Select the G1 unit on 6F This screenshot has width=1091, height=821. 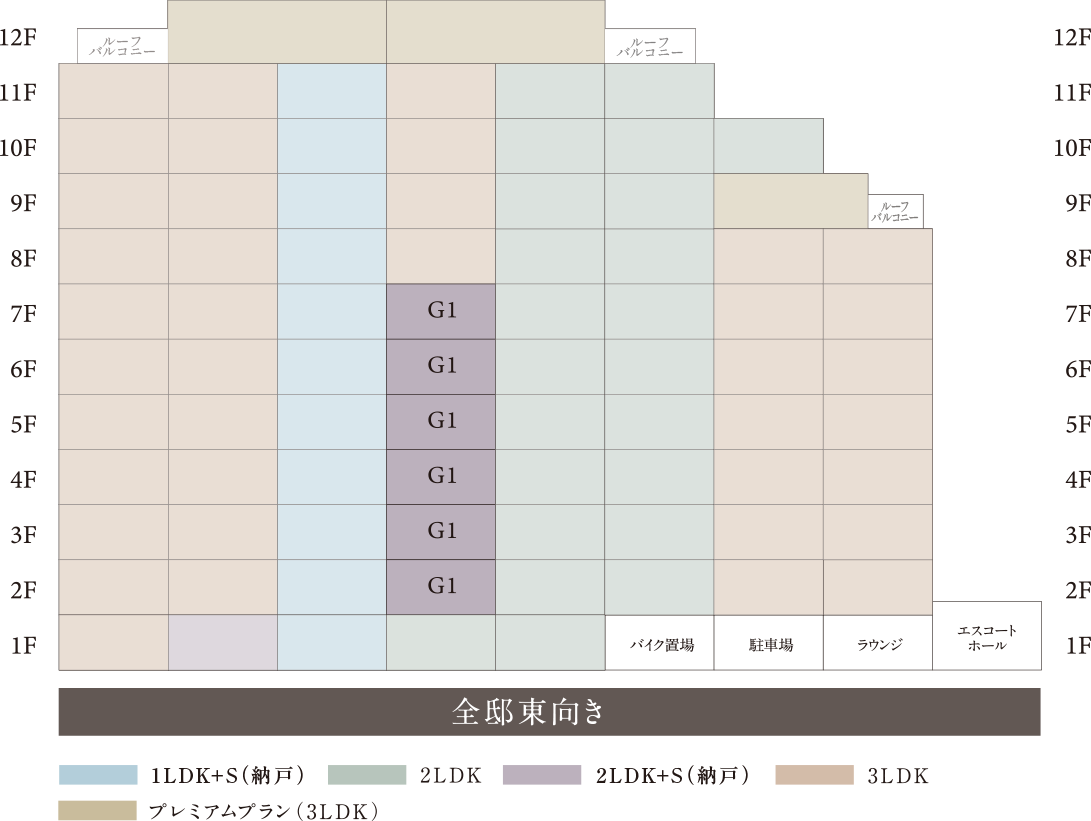(x=441, y=367)
